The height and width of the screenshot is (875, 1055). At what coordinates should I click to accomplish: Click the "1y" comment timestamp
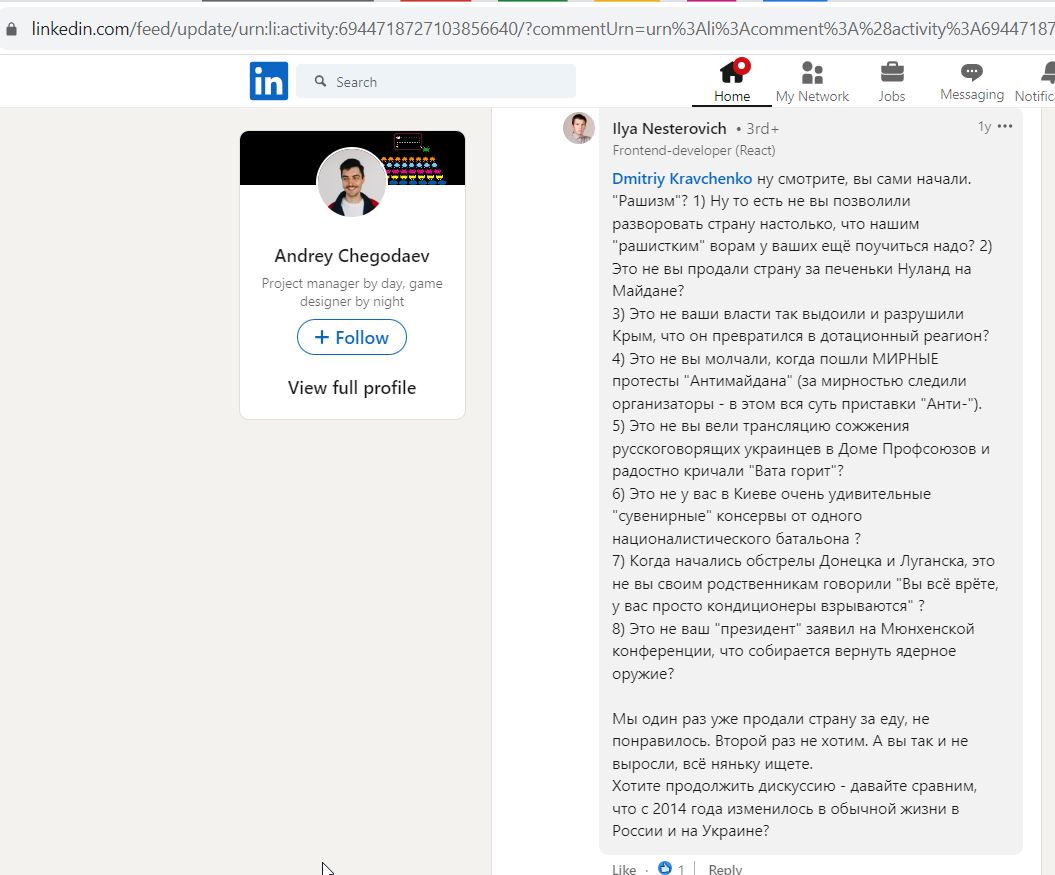coord(984,127)
